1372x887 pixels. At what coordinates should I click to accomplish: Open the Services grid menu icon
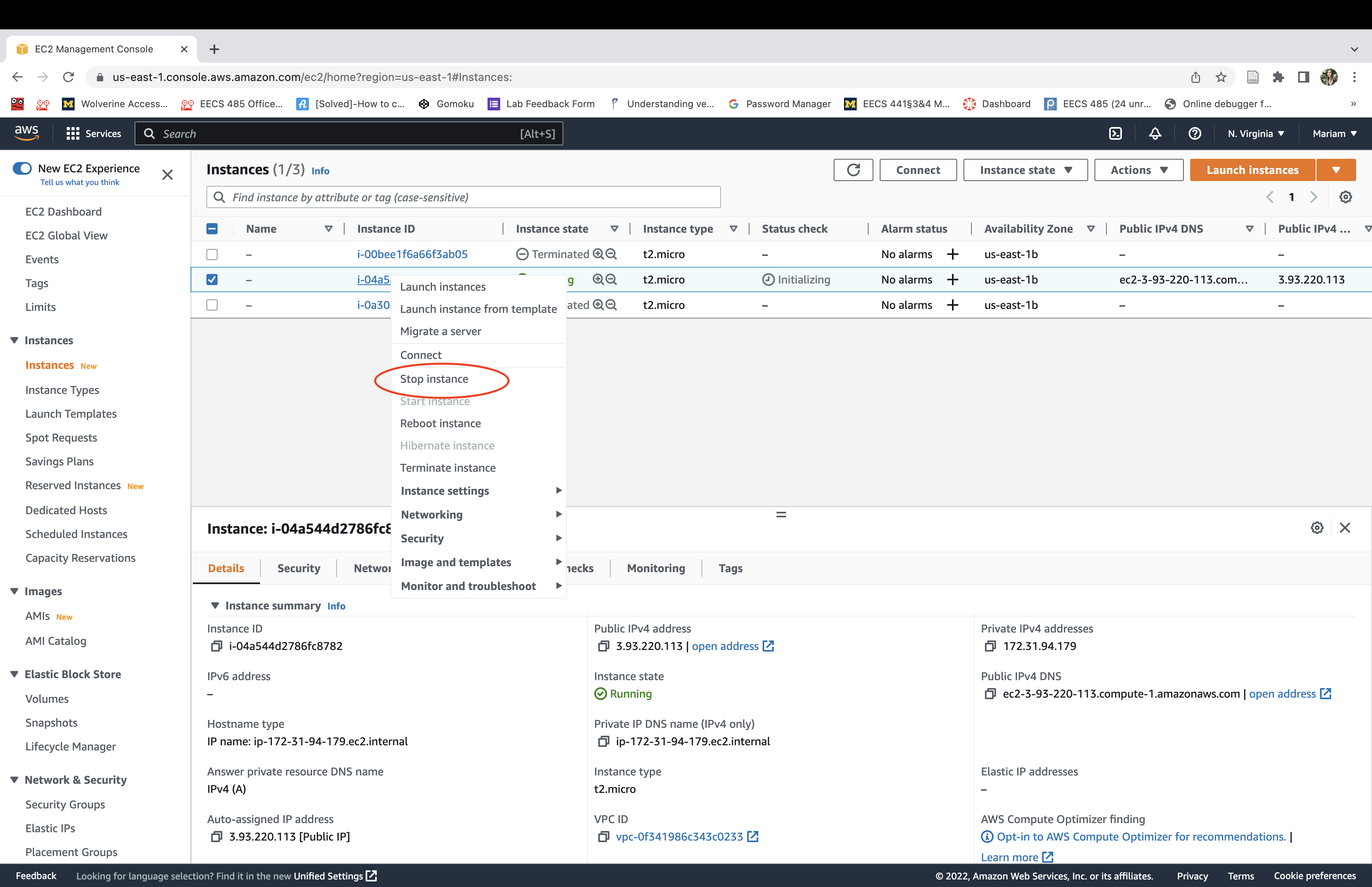pyautogui.click(x=73, y=134)
